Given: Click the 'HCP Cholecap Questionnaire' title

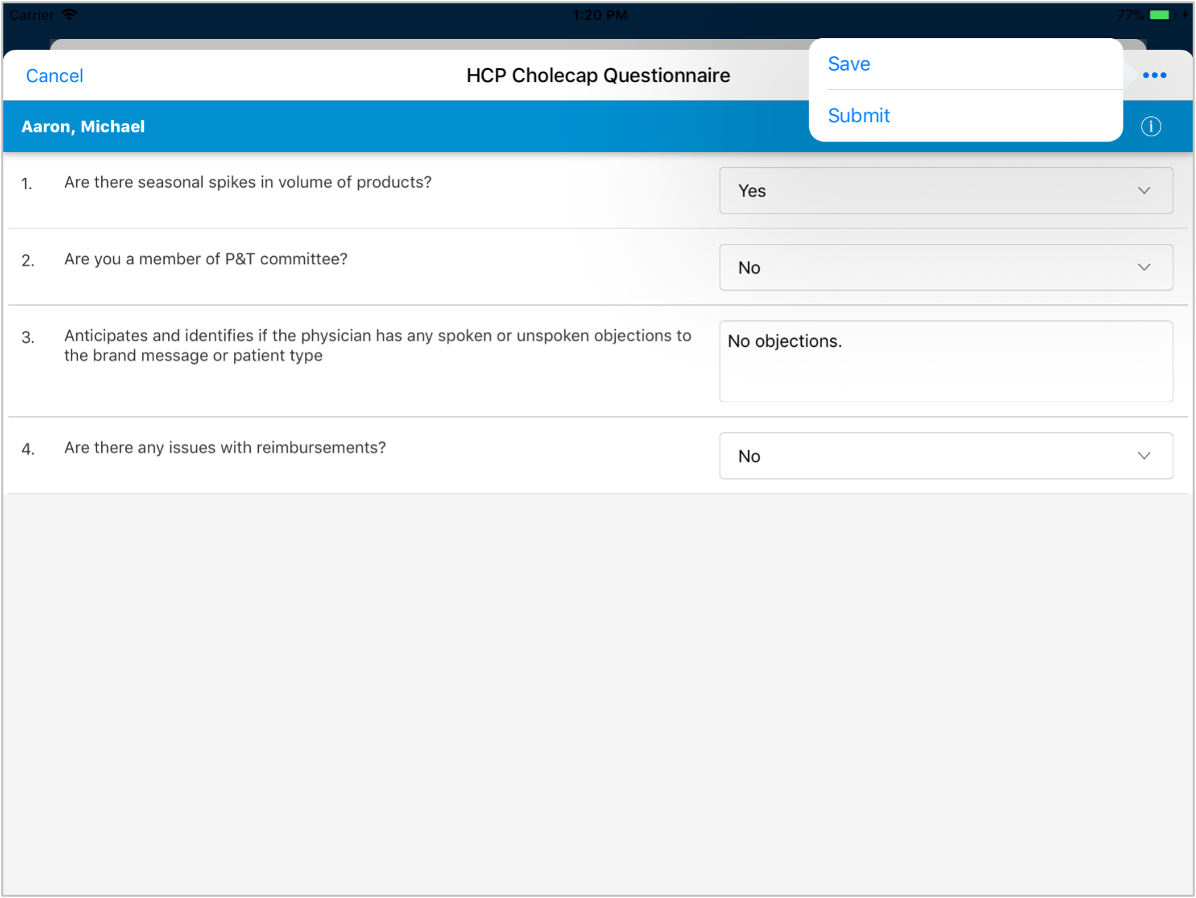Looking at the screenshot, I should [598, 76].
